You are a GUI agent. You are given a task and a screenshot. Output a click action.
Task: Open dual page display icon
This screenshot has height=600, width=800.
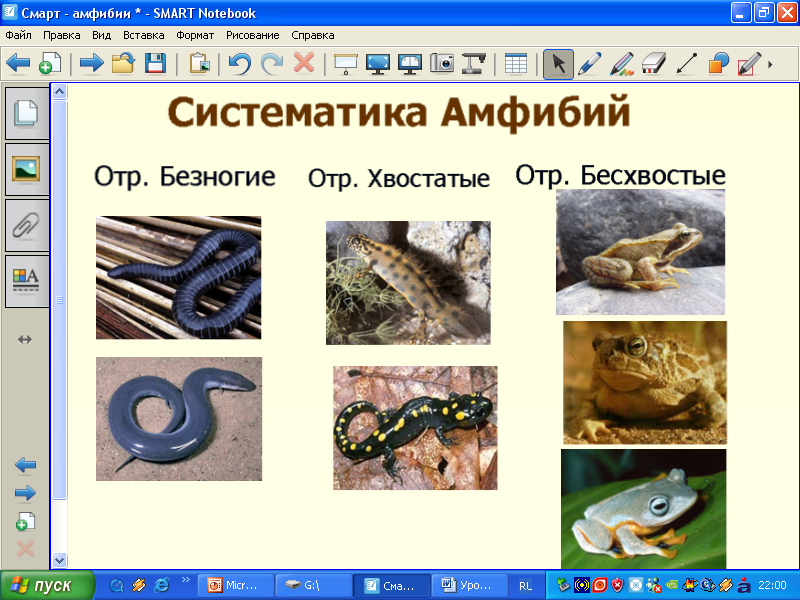(x=410, y=64)
